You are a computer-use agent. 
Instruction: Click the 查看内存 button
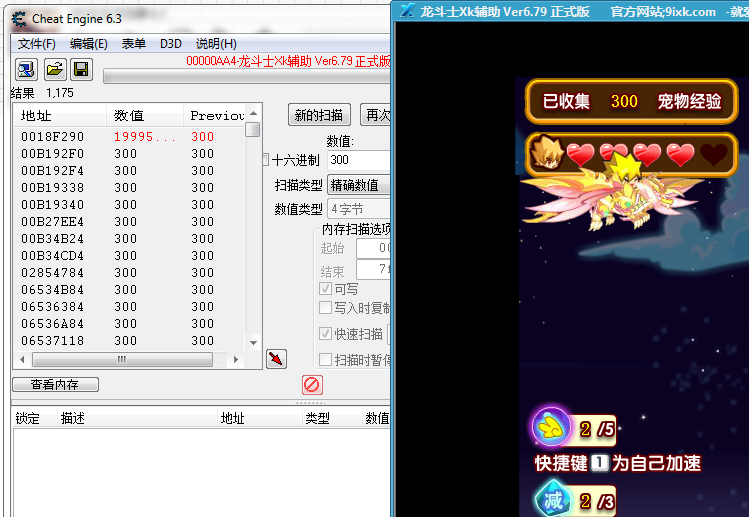pyautogui.click(x=55, y=384)
